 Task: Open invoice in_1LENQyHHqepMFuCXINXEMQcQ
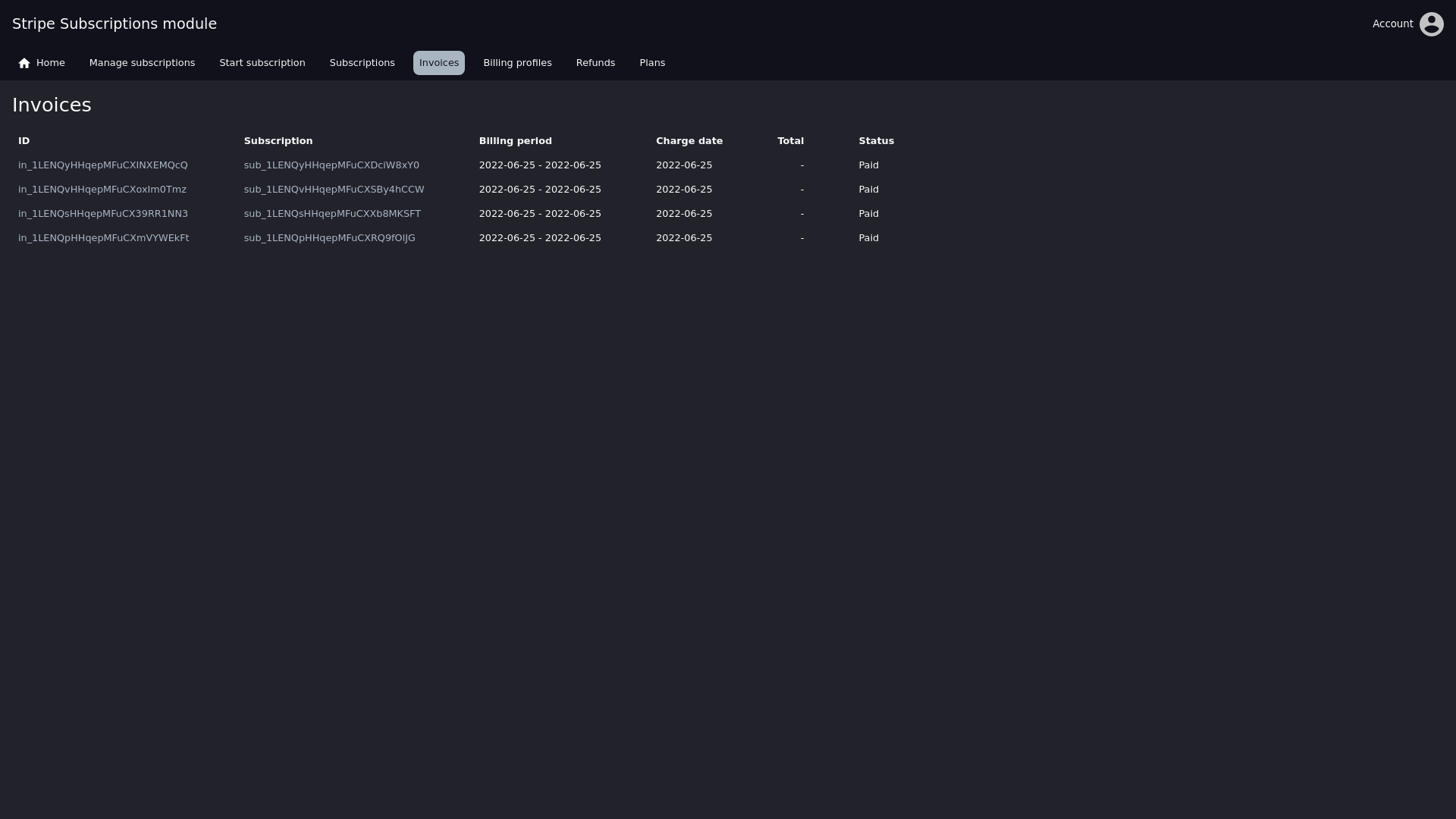103,165
